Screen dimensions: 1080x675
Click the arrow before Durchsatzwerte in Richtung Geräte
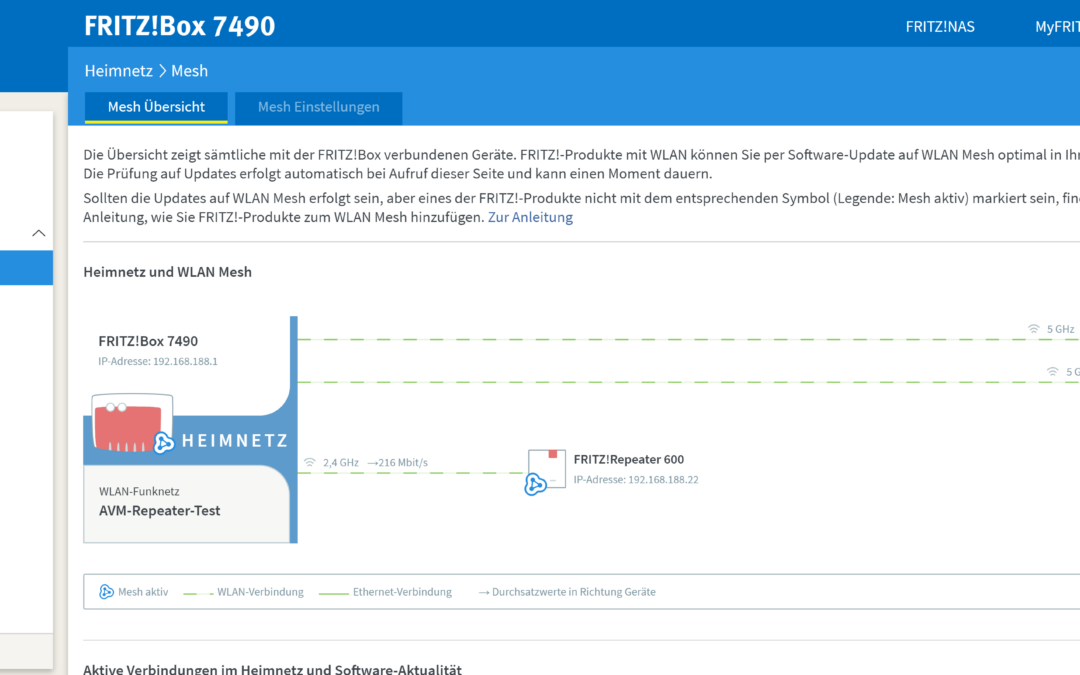484,592
